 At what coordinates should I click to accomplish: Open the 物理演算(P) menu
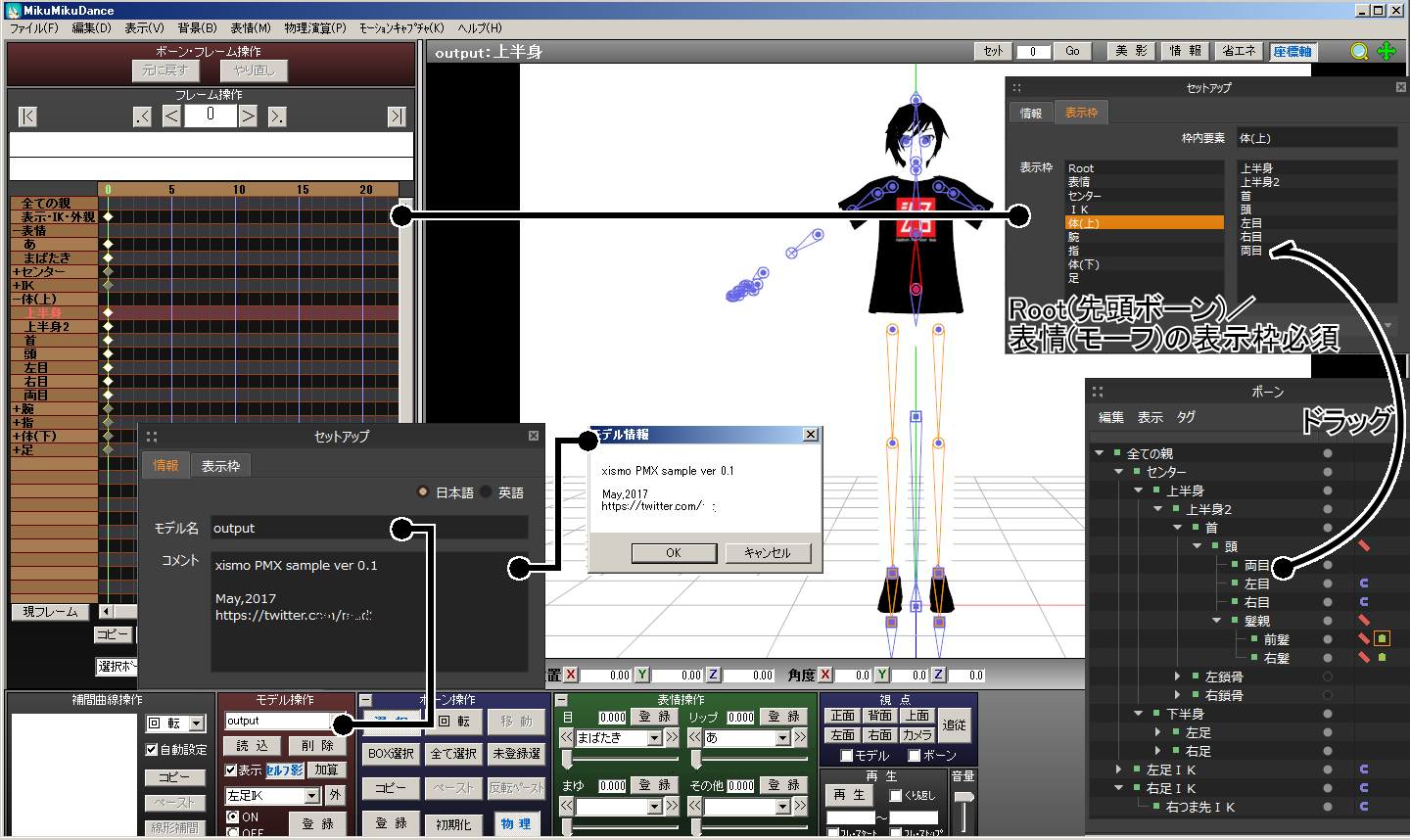(x=315, y=28)
